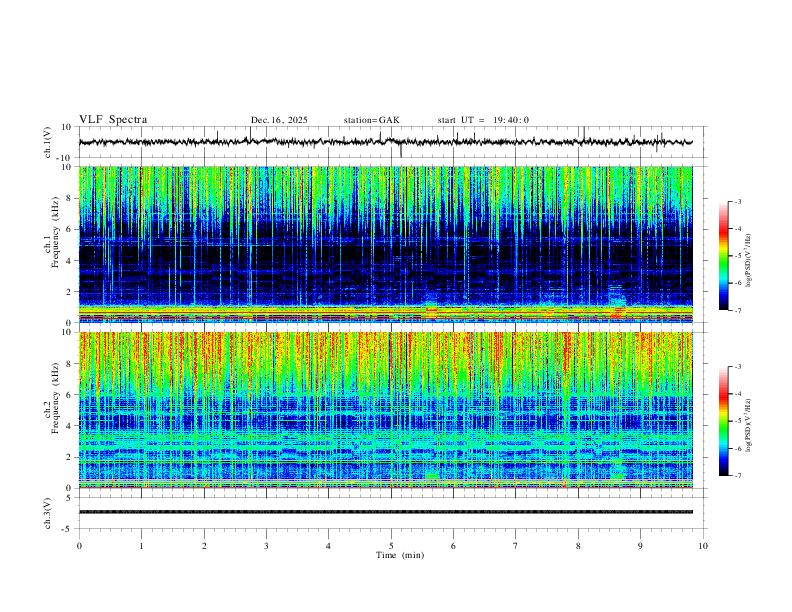Click time axis tick label '5'
792x612 pixels.
(x=391, y=546)
